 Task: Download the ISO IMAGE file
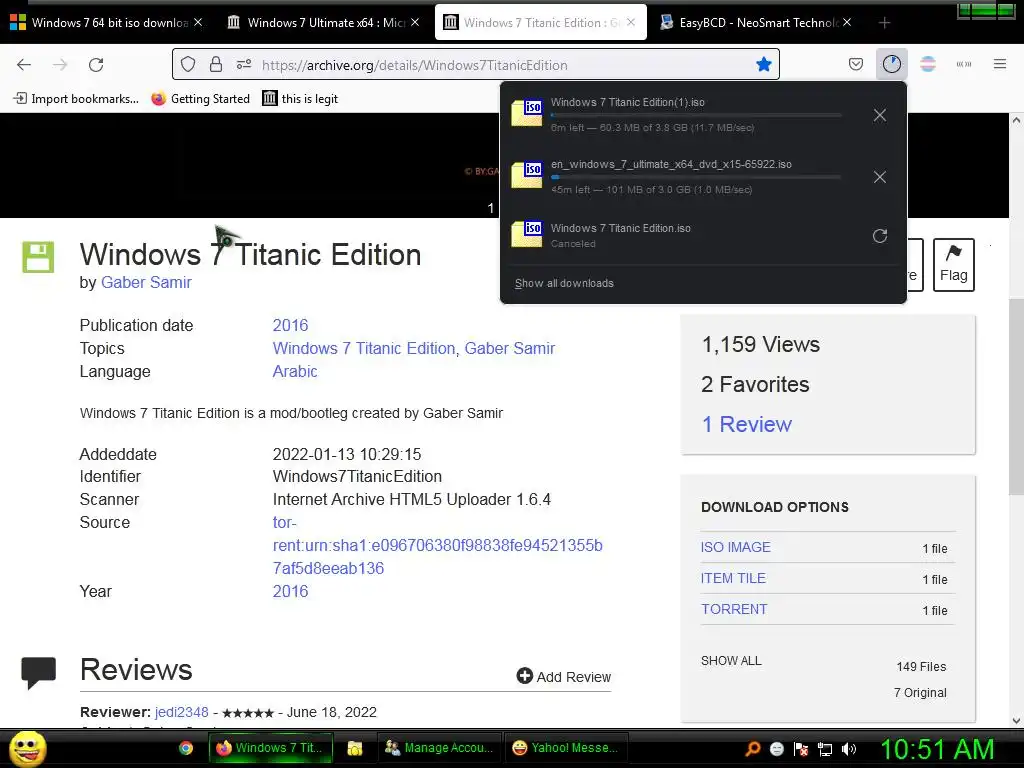(x=735, y=547)
